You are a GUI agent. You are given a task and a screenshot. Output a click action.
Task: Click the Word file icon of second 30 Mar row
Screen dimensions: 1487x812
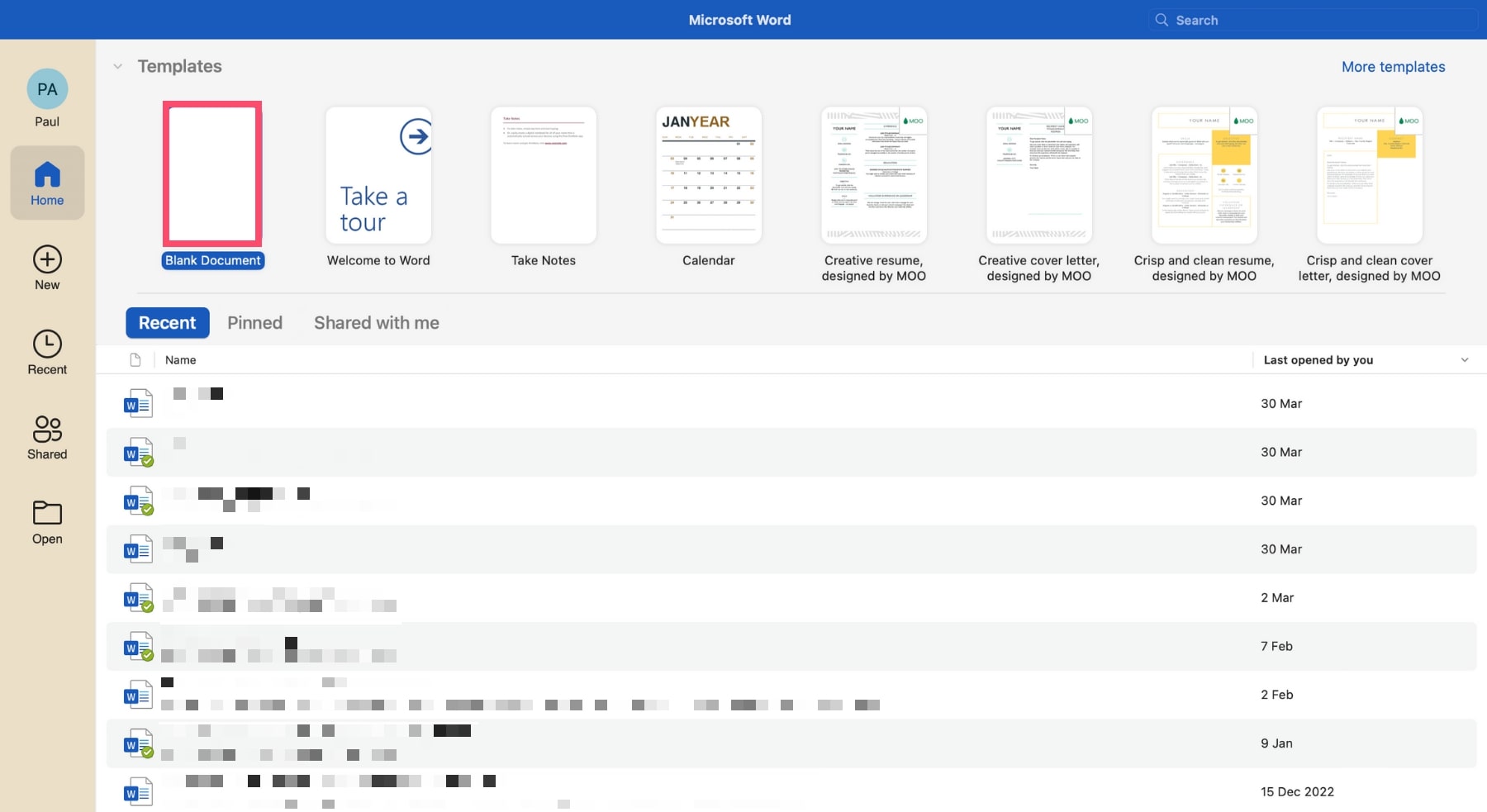138,452
